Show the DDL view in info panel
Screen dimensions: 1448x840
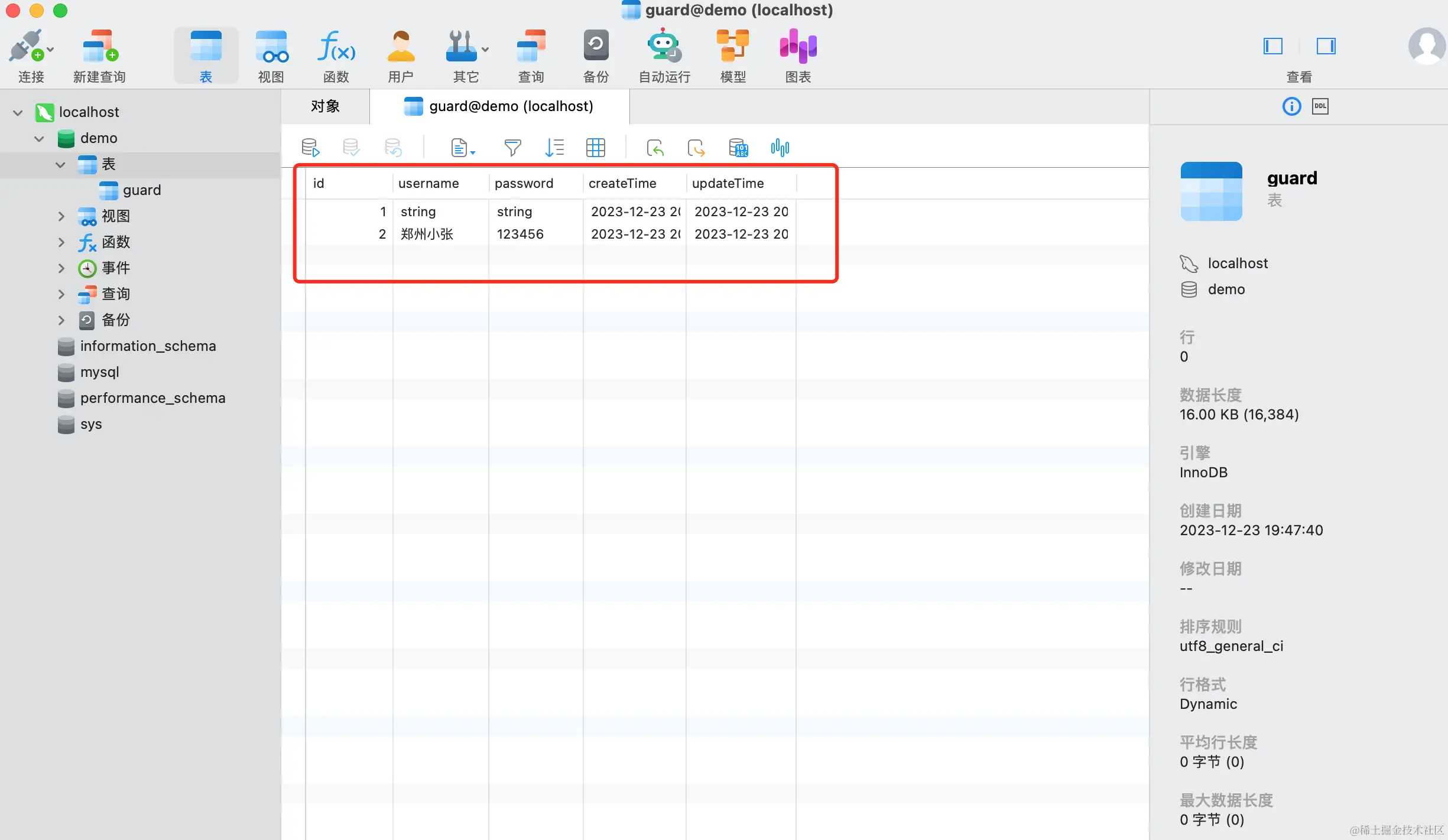pyautogui.click(x=1320, y=106)
